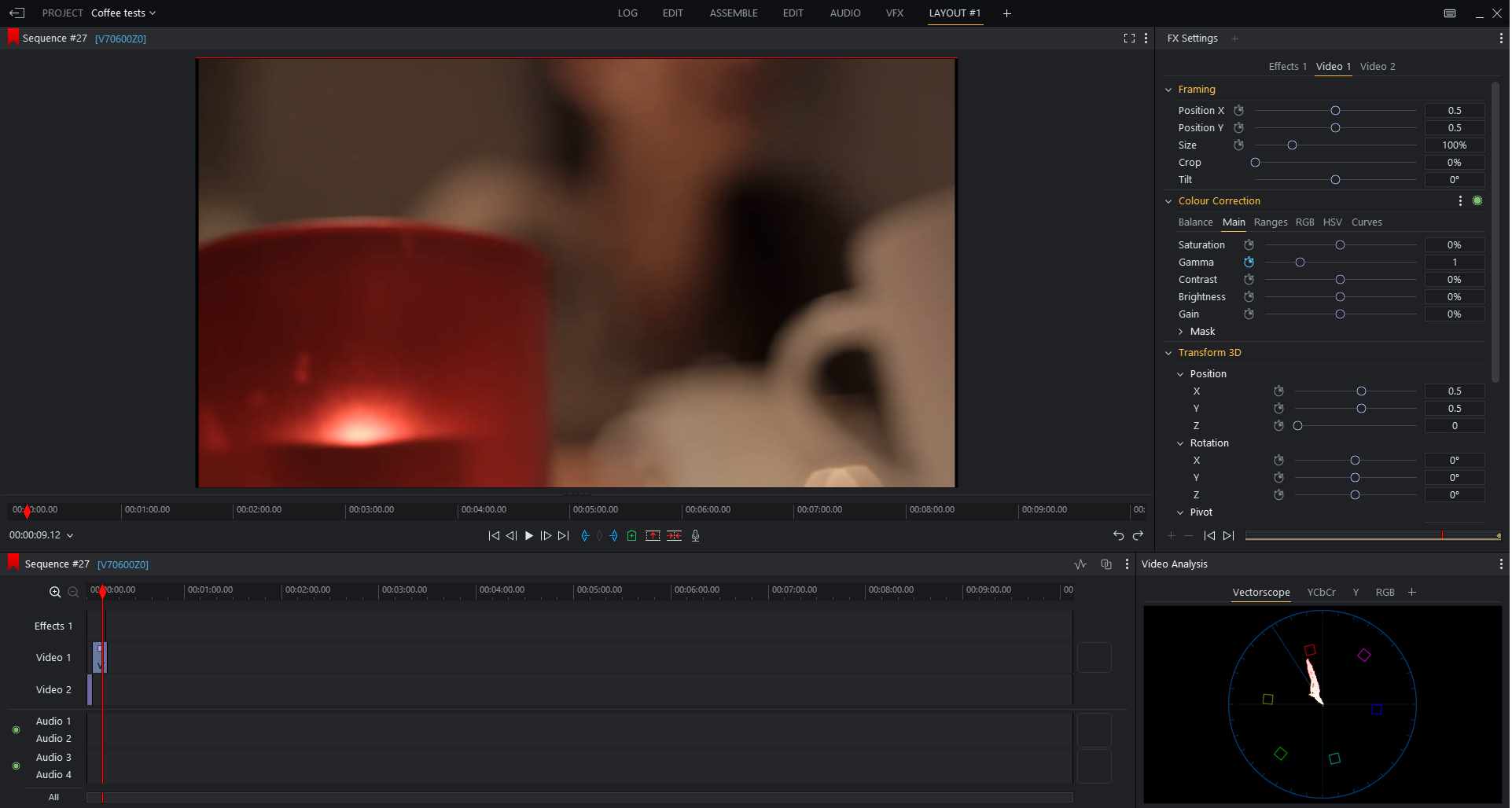Click the red Delete/close gap icon
Viewport: 1512px width, 808px height.
pyautogui.click(x=675, y=536)
